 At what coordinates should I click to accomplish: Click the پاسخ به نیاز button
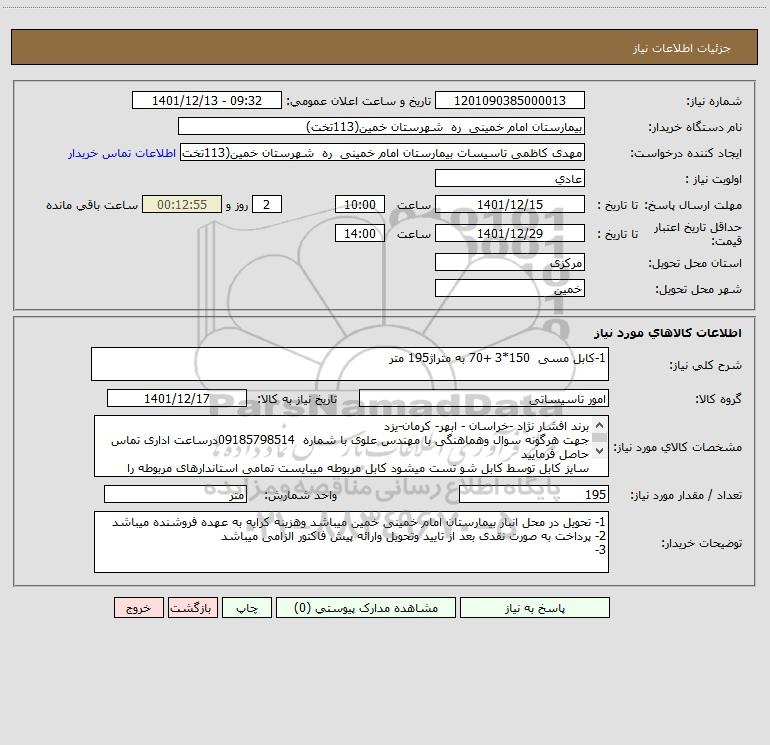[x=534, y=608]
